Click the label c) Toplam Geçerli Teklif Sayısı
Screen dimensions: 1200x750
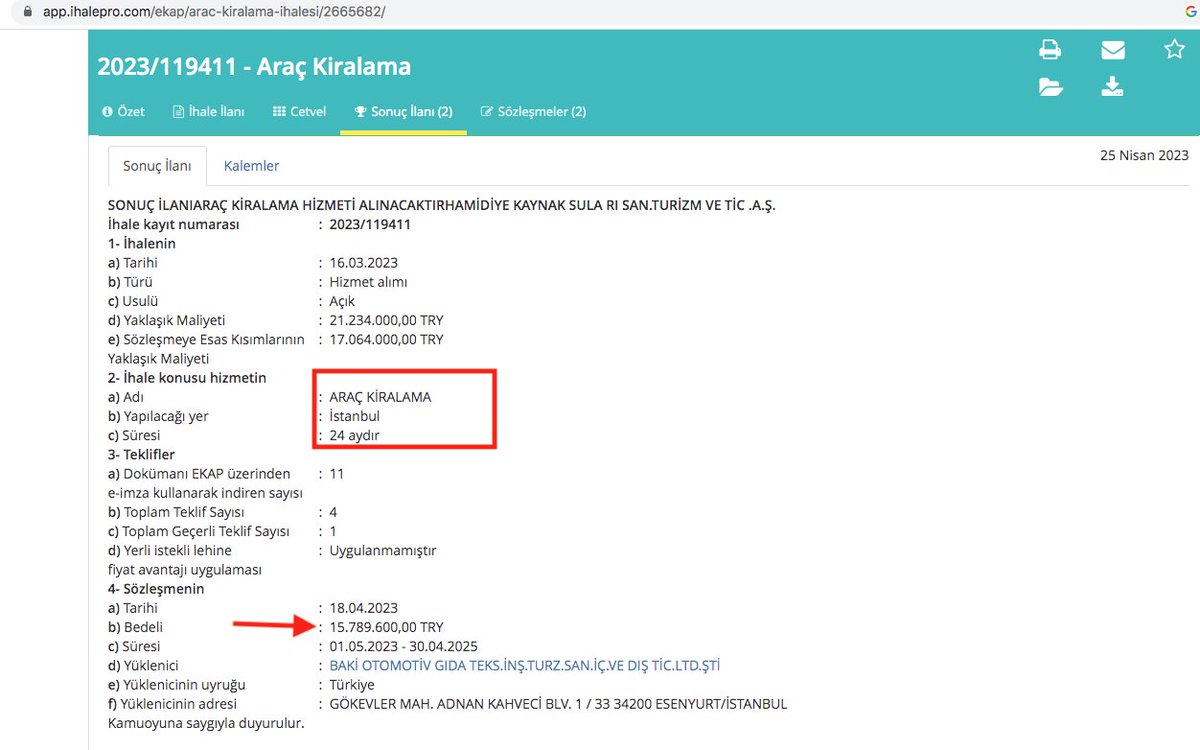tap(199, 531)
